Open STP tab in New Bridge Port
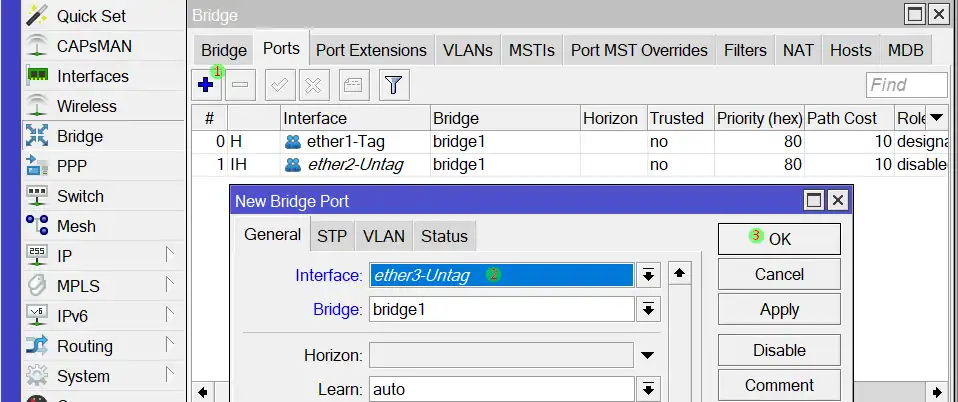Viewport: 958px width, 402px height. pyautogui.click(x=332, y=236)
